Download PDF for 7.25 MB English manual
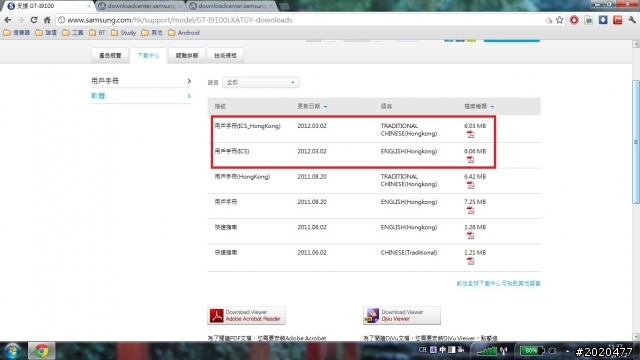640x360 pixels. 470,210
